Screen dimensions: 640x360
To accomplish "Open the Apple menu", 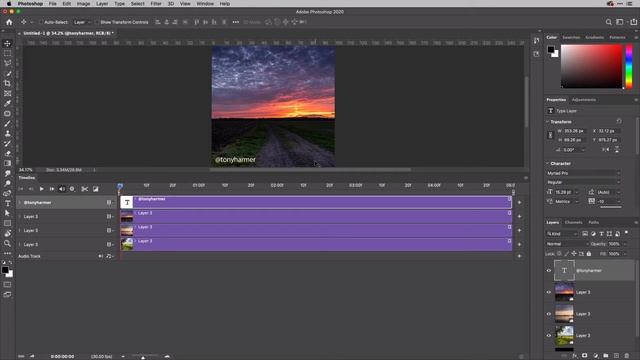I will point(9,4).
